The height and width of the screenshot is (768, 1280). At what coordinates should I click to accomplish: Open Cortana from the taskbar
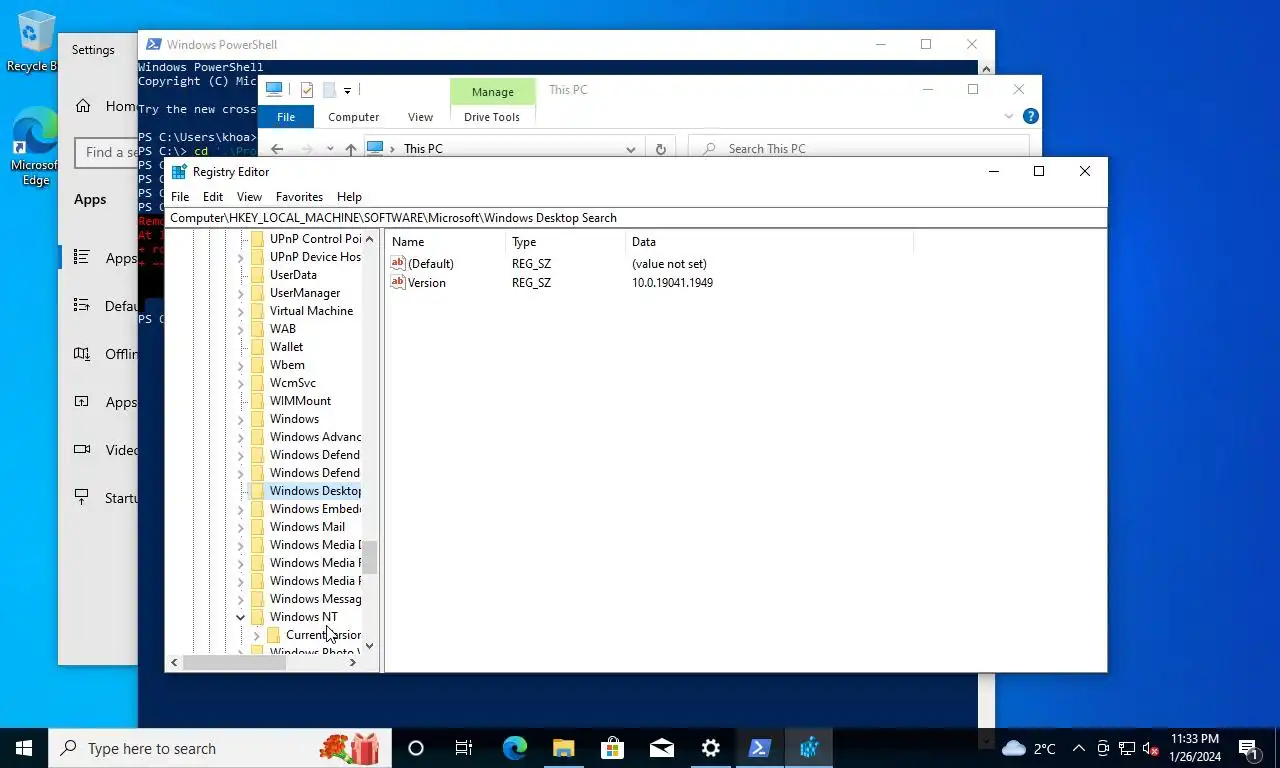point(416,748)
